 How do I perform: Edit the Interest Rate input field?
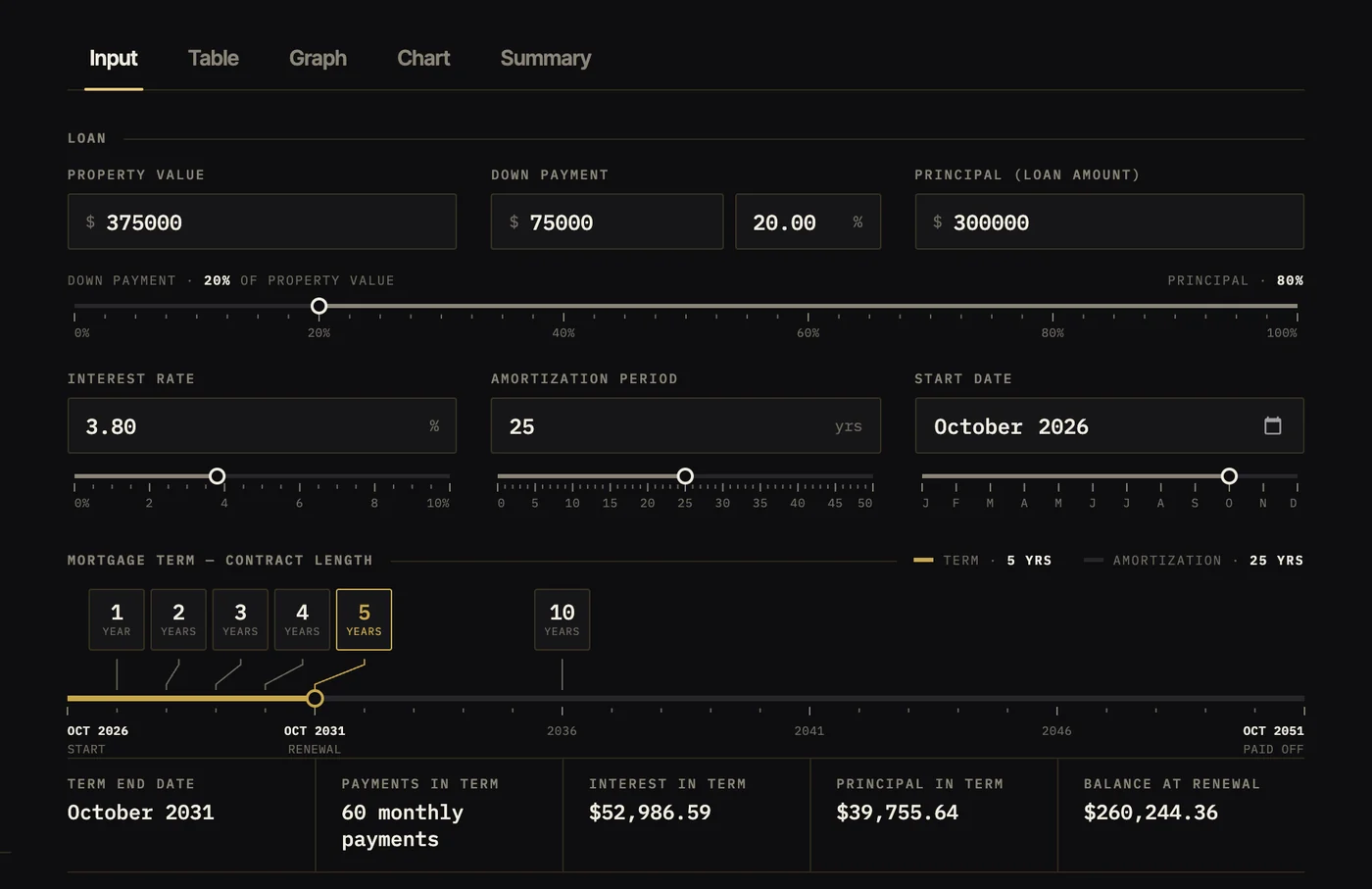[x=262, y=425]
